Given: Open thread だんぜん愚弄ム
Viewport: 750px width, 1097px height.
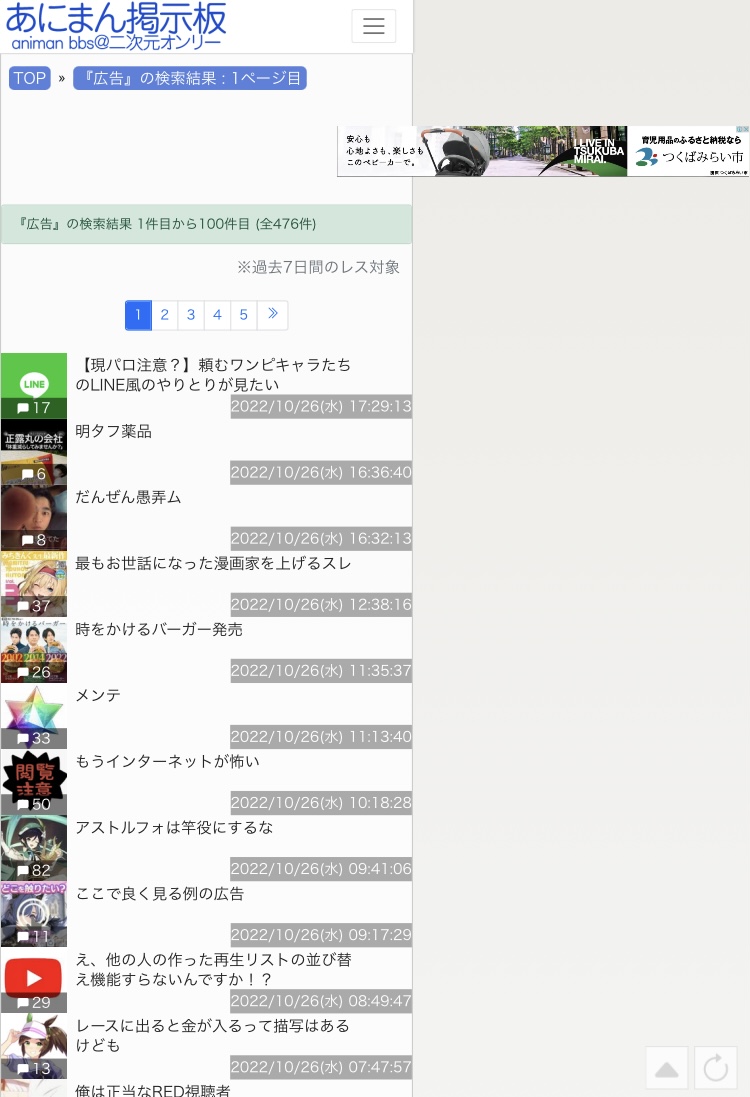Looking at the screenshot, I should (128, 497).
